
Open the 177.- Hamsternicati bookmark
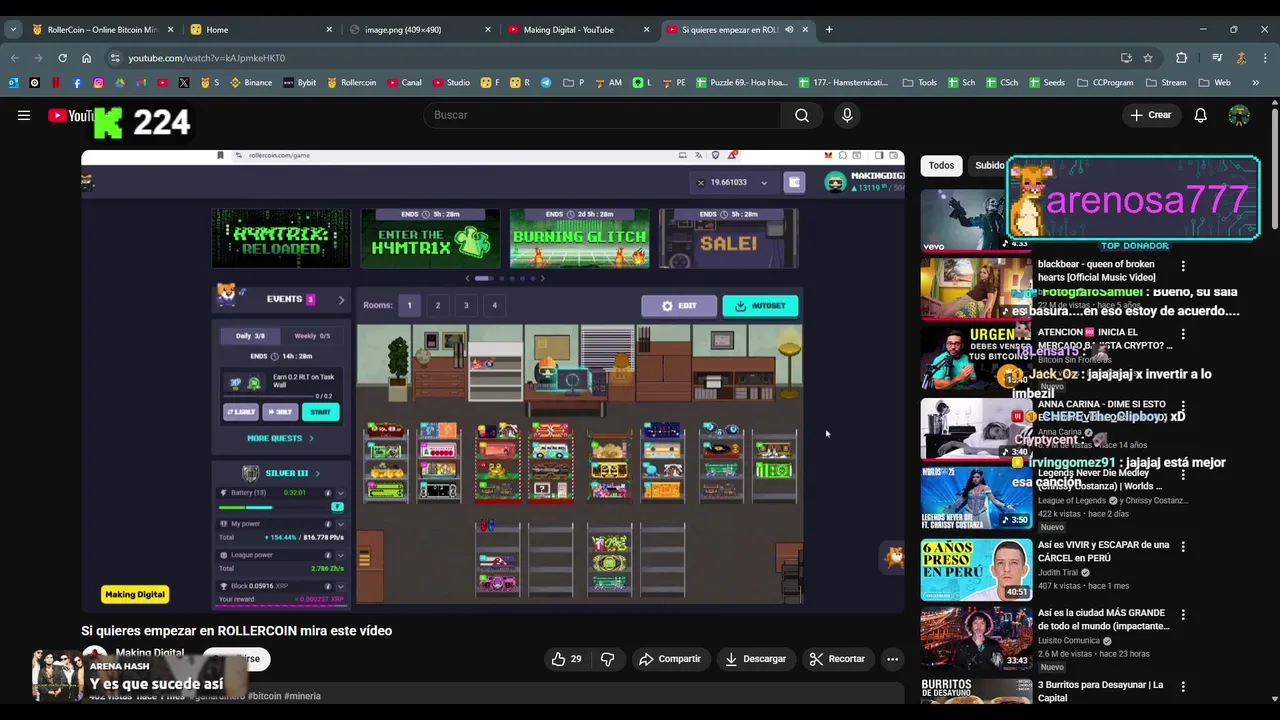point(845,83)
